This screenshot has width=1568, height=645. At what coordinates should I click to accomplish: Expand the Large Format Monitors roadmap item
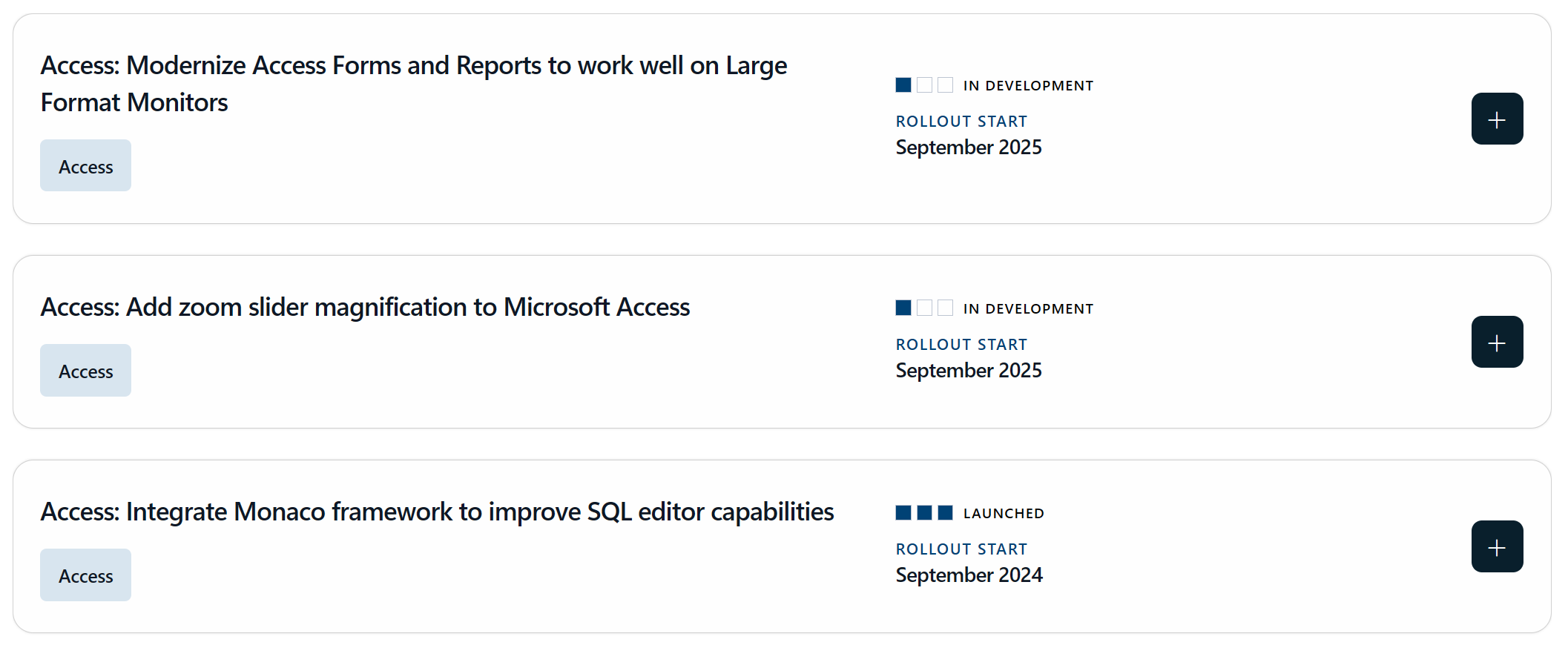pyautogui.click(x=1497, y=119)
